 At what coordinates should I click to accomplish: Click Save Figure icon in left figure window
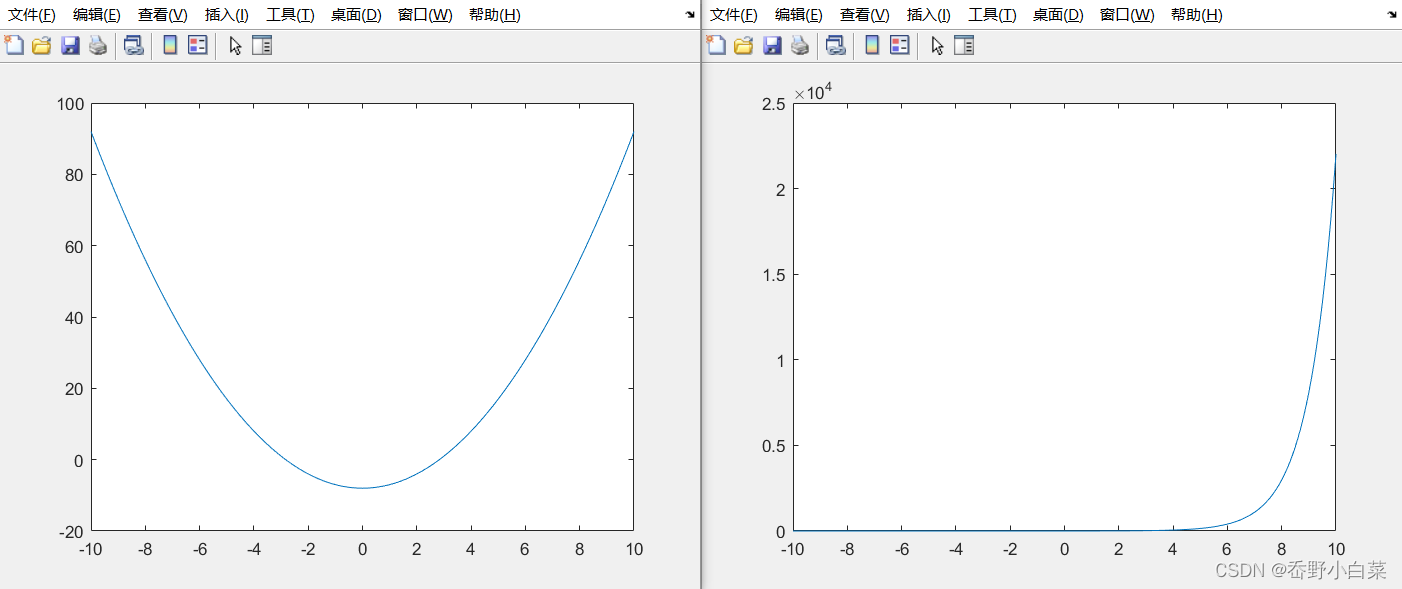(x=70, y=45)
